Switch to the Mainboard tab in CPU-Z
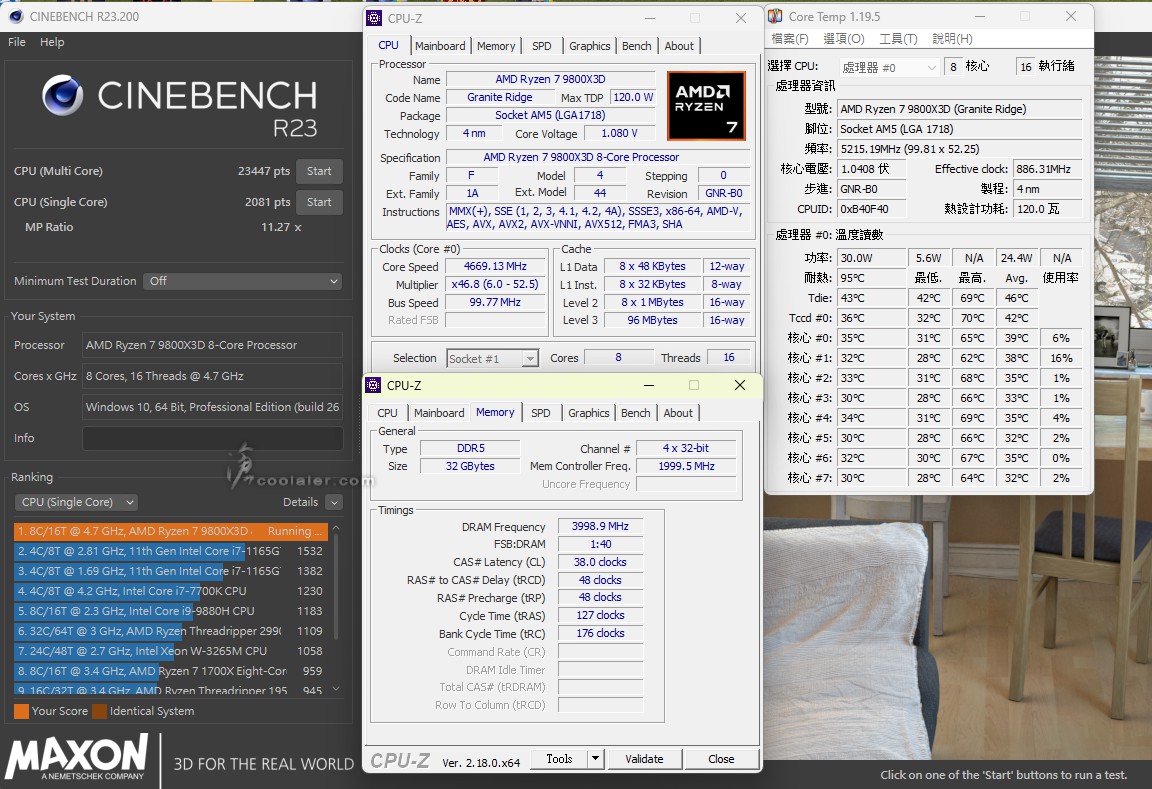 [x=440, y=46]
